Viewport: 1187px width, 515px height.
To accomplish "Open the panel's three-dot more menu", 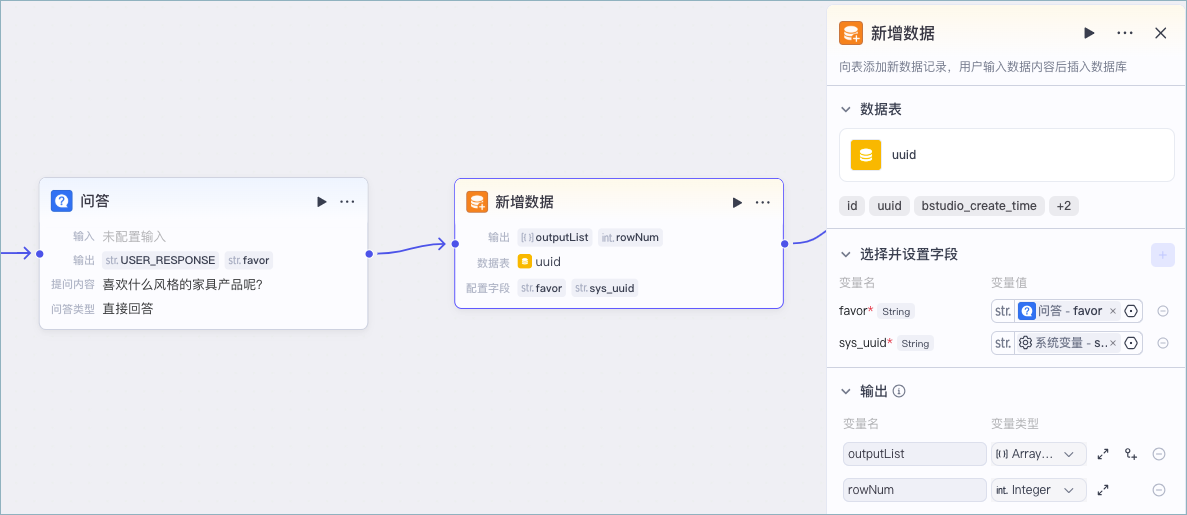I will (1125, 33).
